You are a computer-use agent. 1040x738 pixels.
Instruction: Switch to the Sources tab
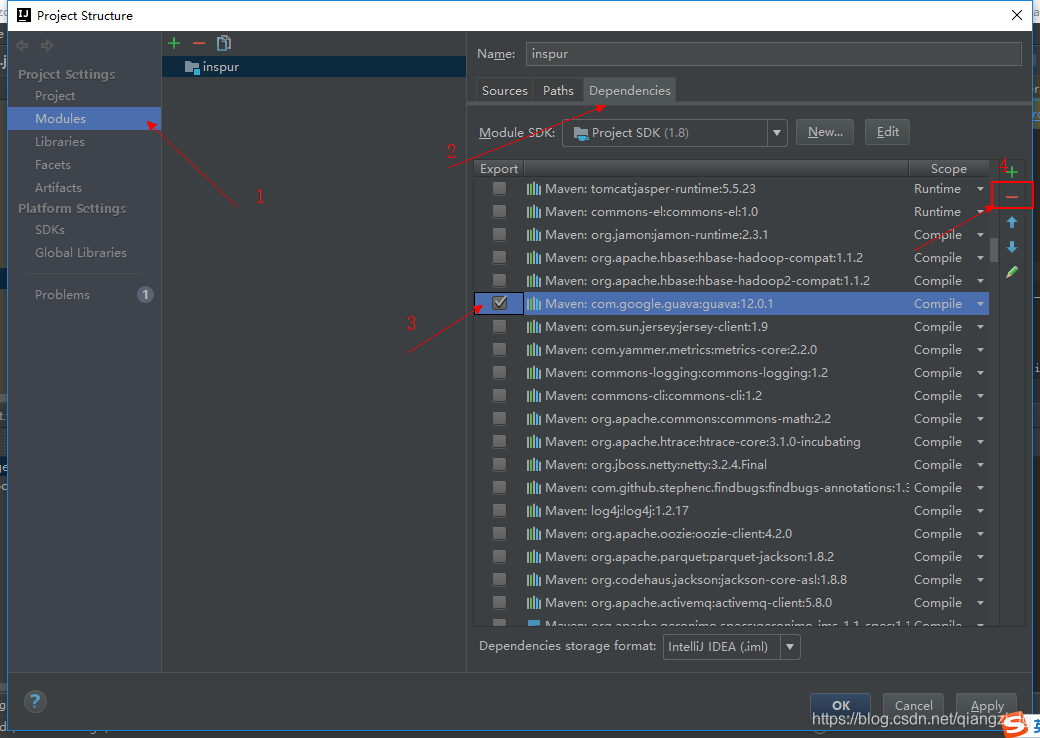(x=504, y=89)
